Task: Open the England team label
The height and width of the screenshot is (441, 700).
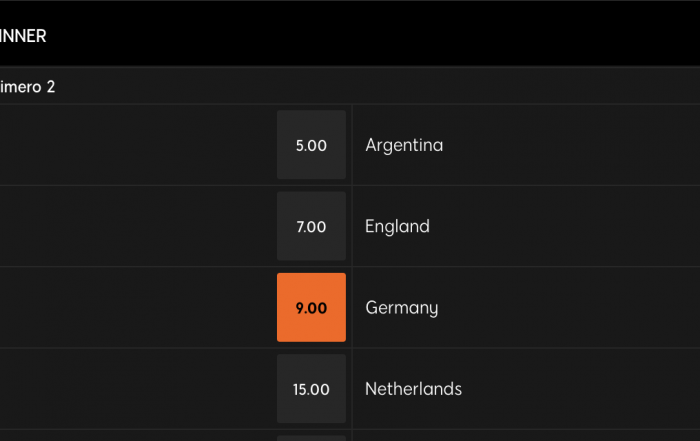Action: point(397,226)
